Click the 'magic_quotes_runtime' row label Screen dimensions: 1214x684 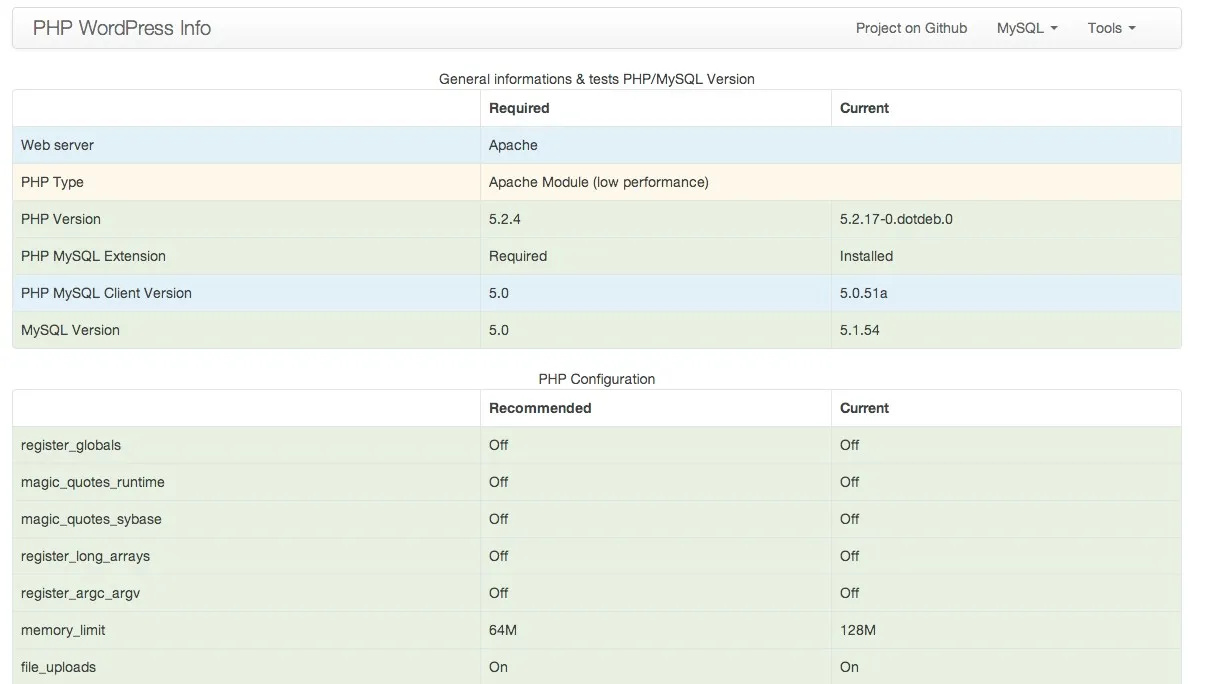[93, 482]
